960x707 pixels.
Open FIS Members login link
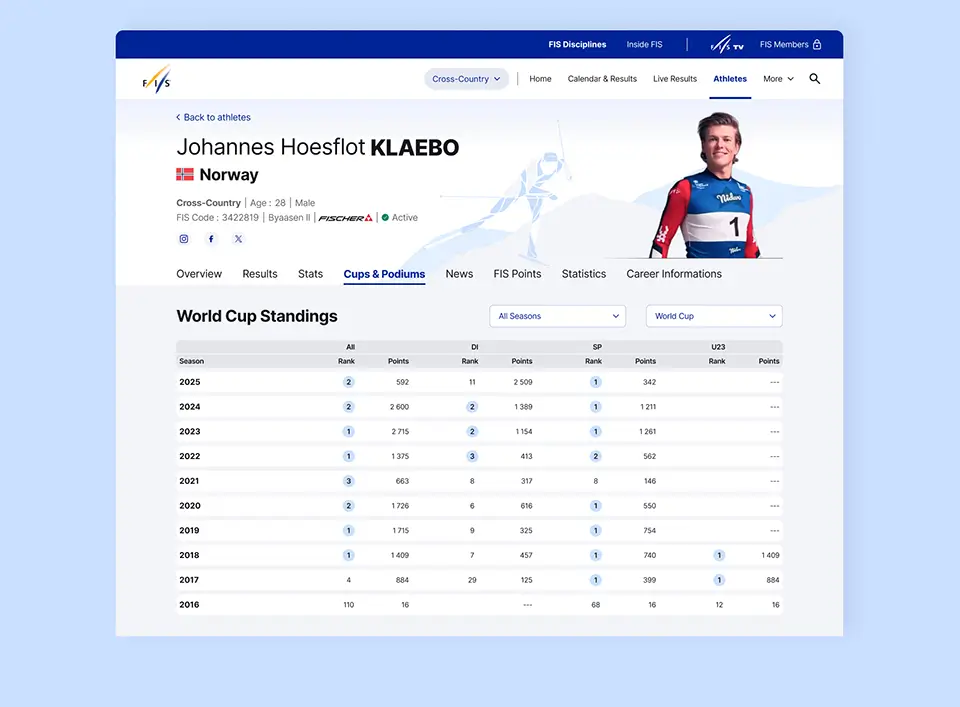(x=784, y=45)
